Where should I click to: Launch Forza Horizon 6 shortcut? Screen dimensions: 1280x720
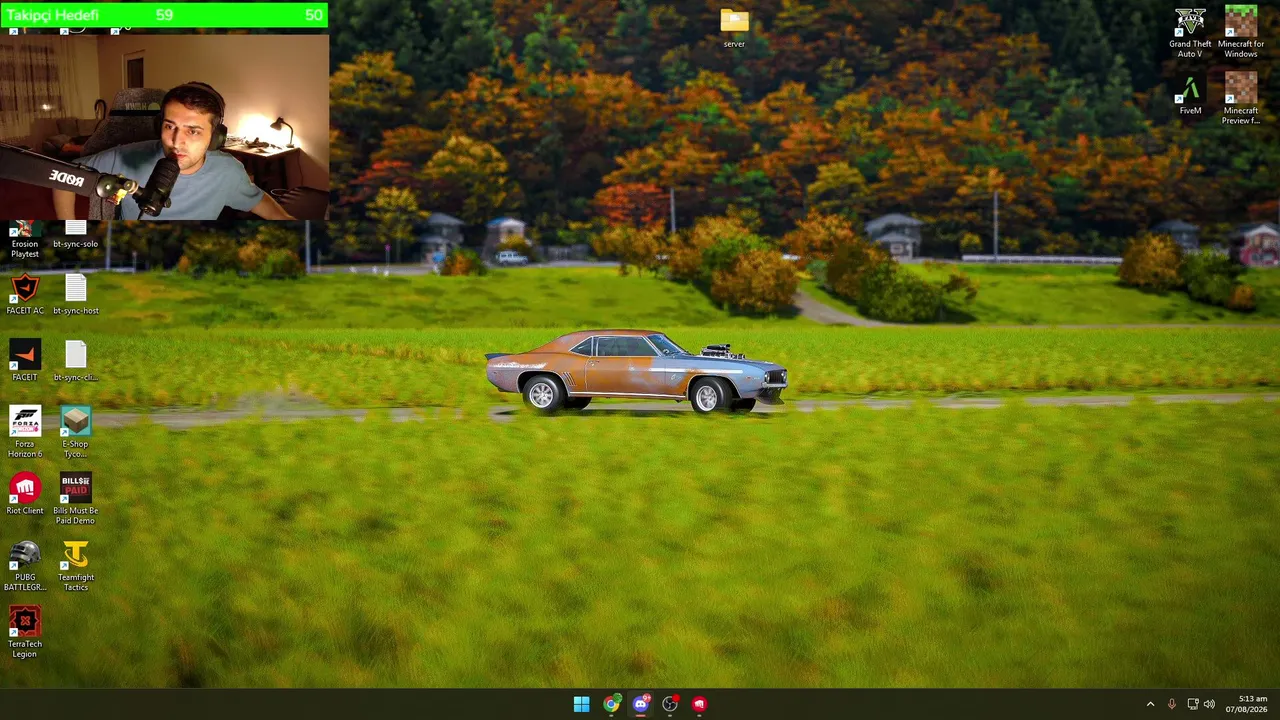[25, 432]
